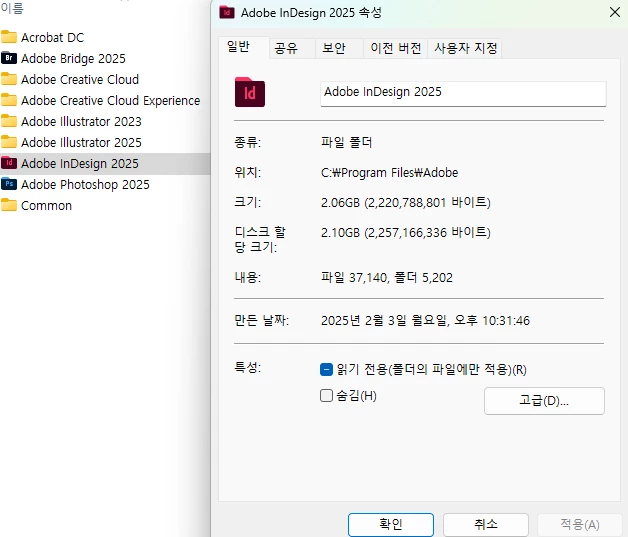Open advanced attributes with 고급(D)... button
The height and width of the screenshot is (537, 628).
544,400
